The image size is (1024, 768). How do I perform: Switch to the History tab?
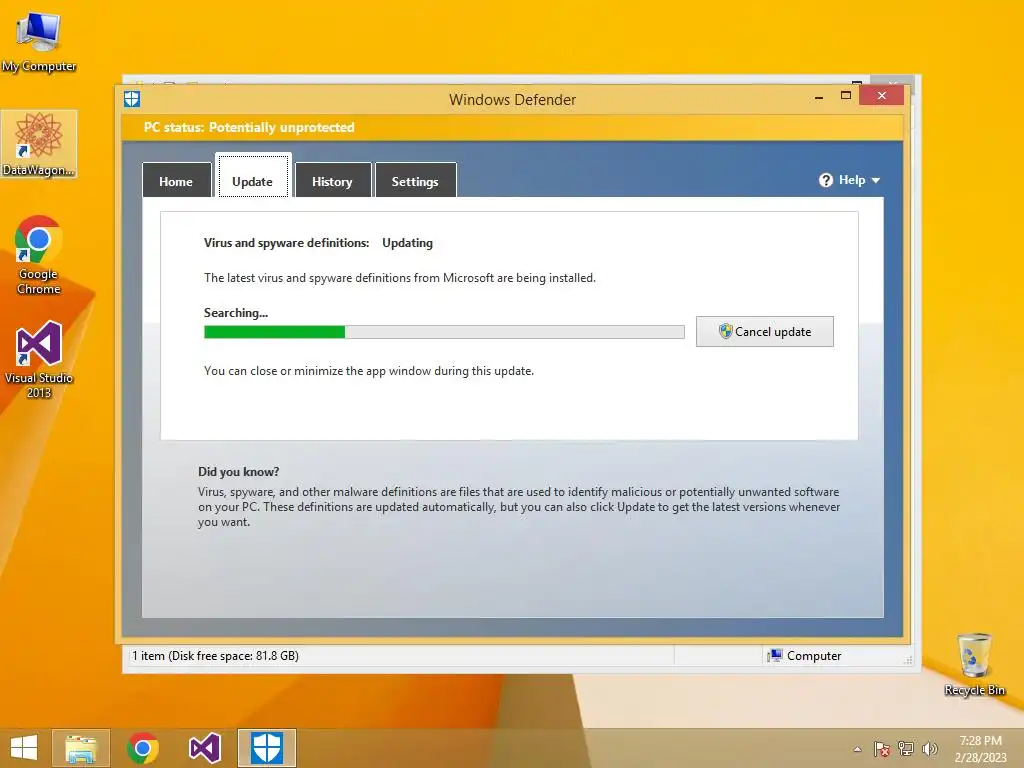[x=332, y=181]
